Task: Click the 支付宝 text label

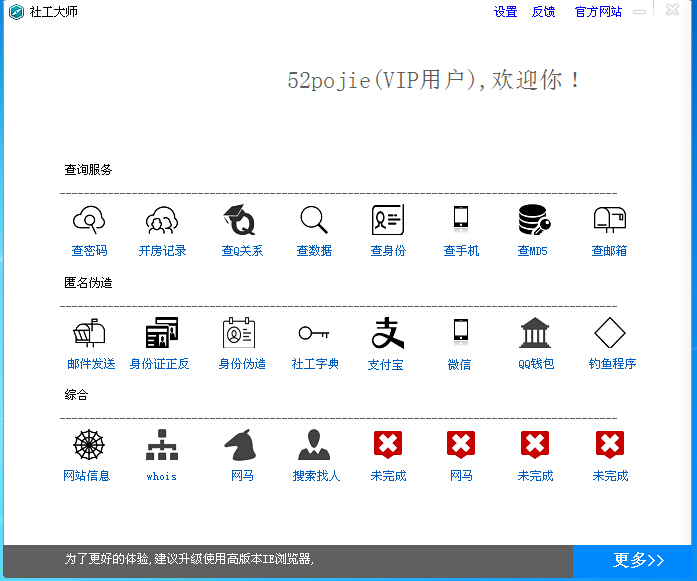Action: click(x=385, y=365)
